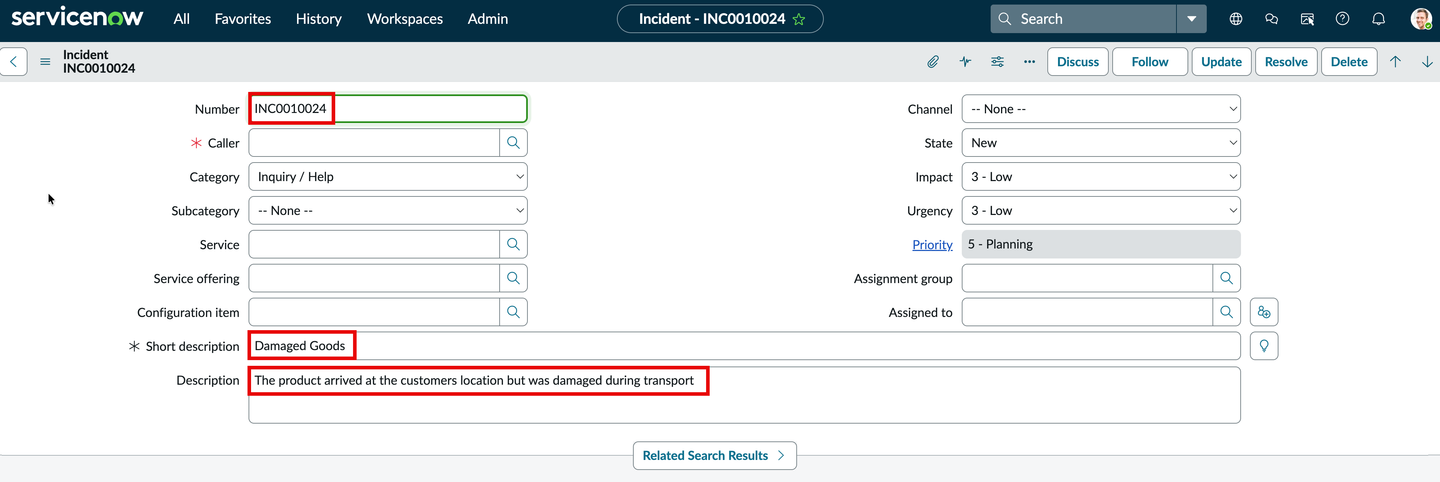Open the State dropdown

[x=1101, y=143]
